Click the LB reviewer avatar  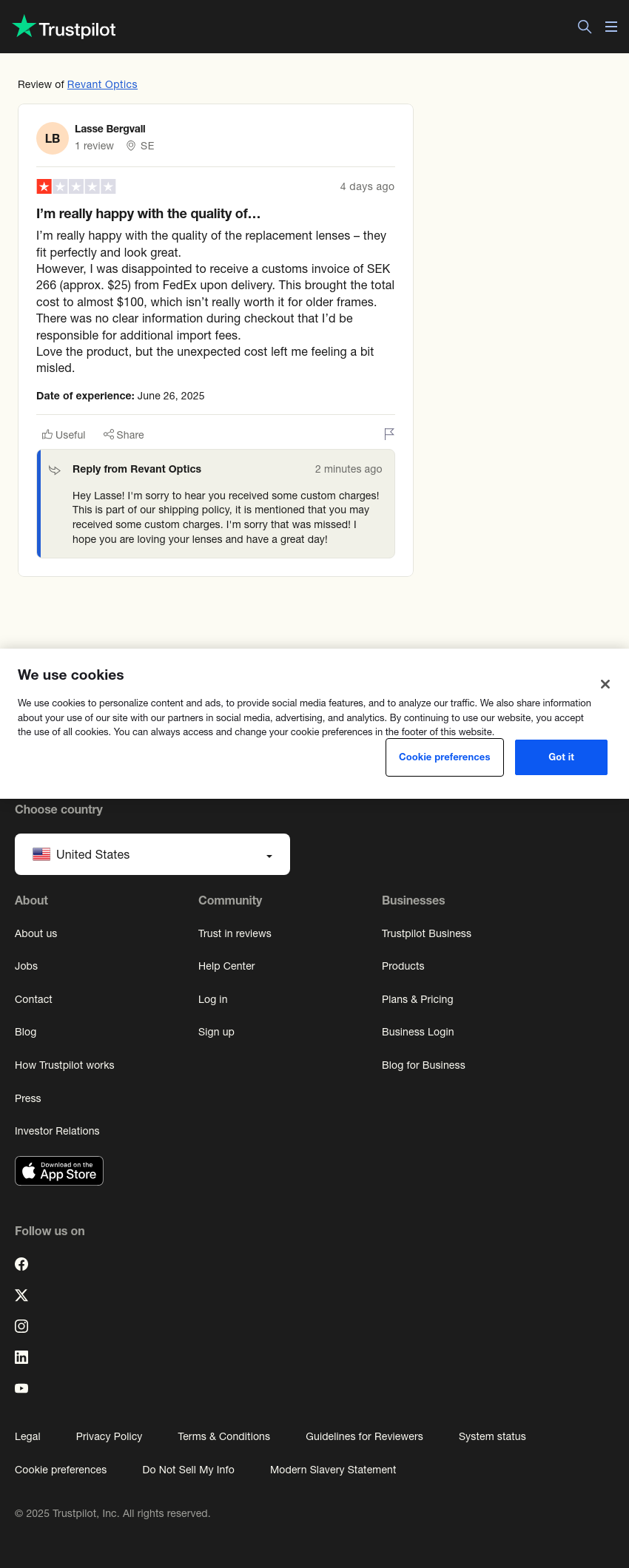53,138
